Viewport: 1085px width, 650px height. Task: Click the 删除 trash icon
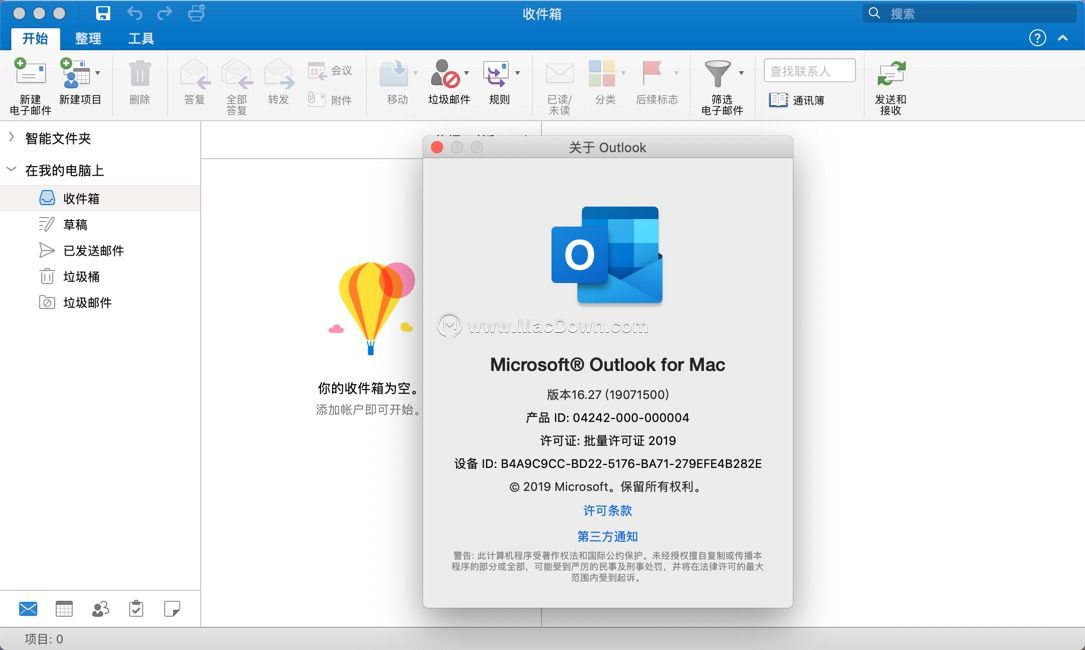coord(140,73)
